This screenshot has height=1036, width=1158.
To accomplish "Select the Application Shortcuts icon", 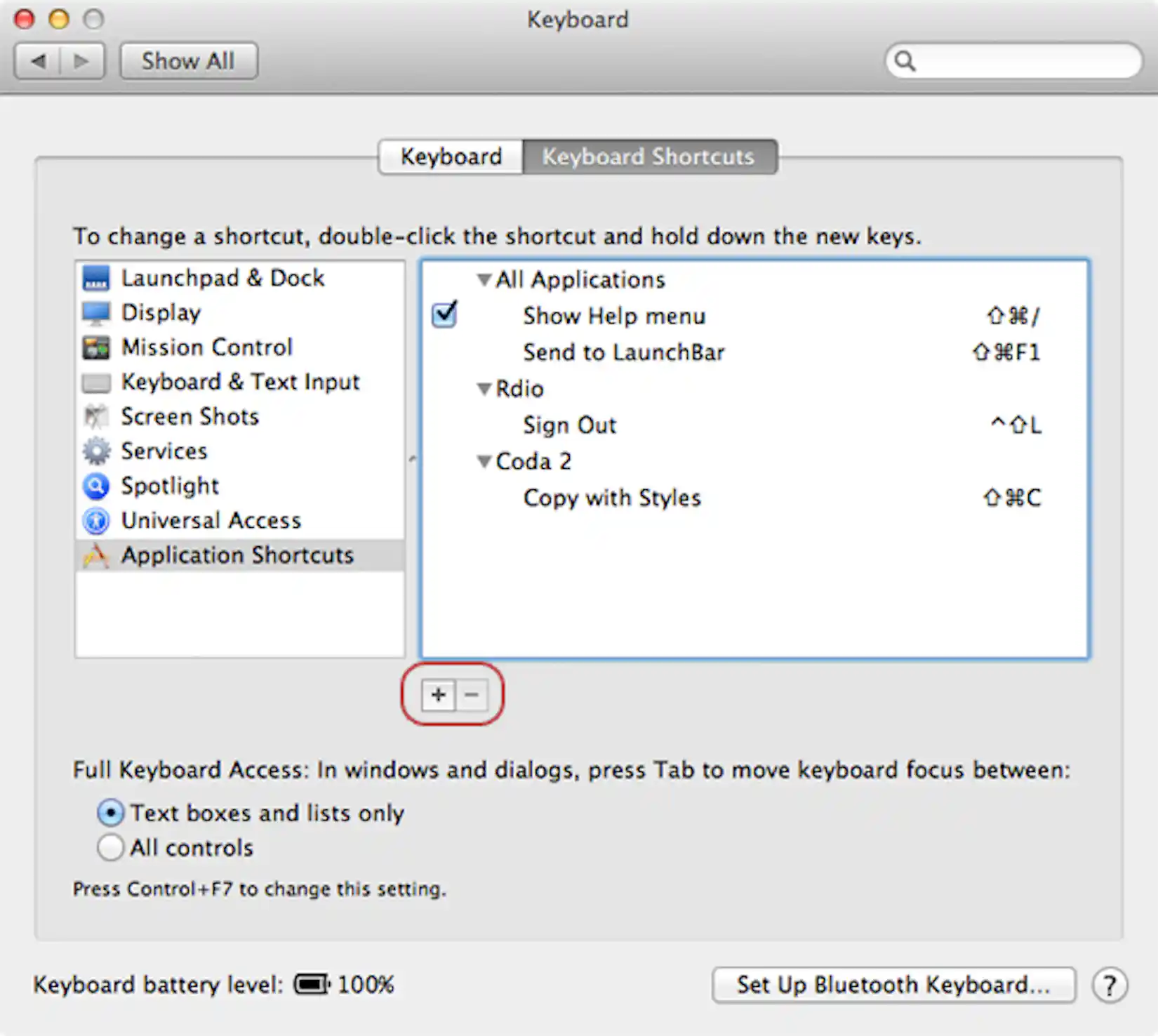I will (x=96, y=555).
